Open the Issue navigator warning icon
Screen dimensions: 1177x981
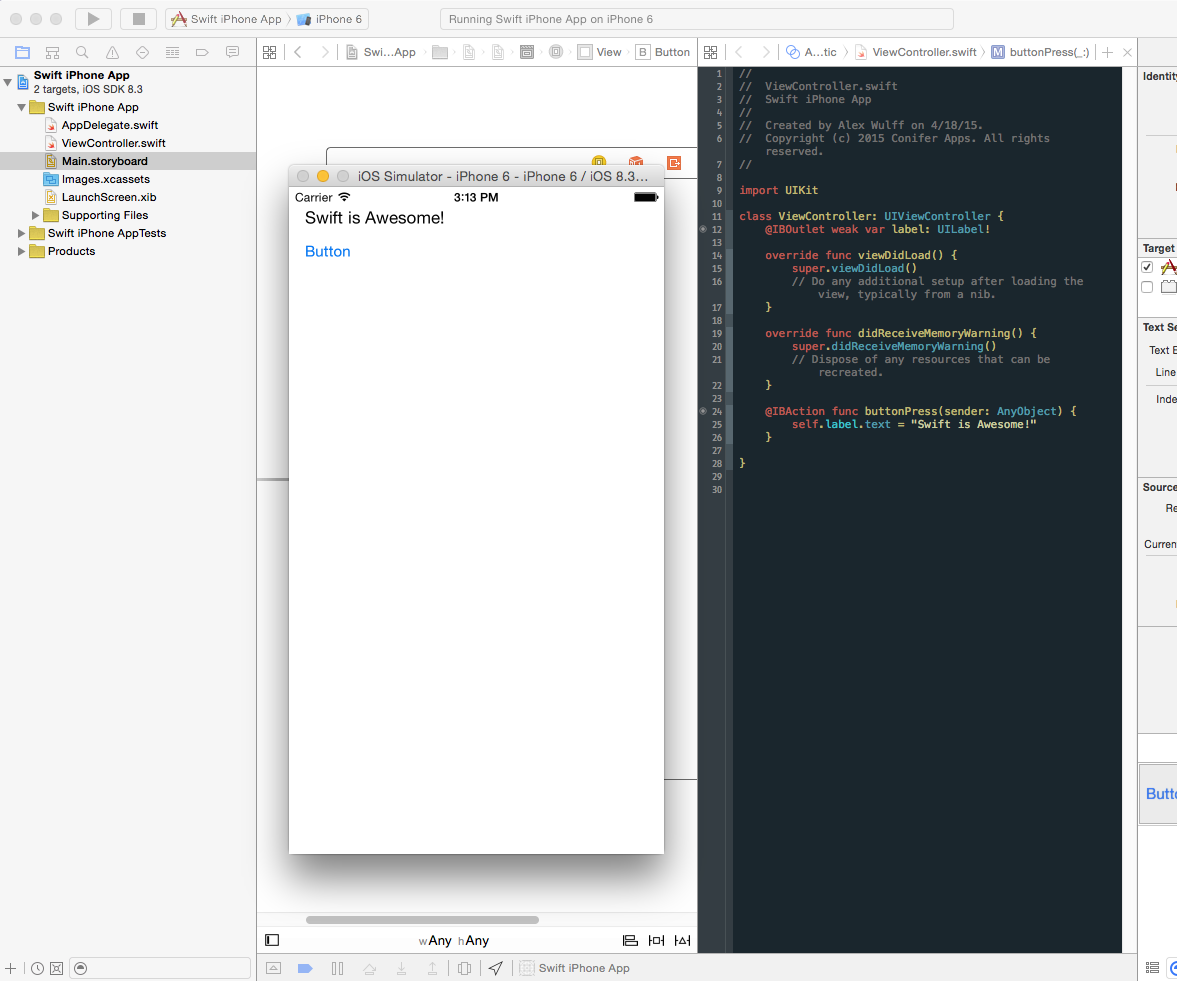113,53
